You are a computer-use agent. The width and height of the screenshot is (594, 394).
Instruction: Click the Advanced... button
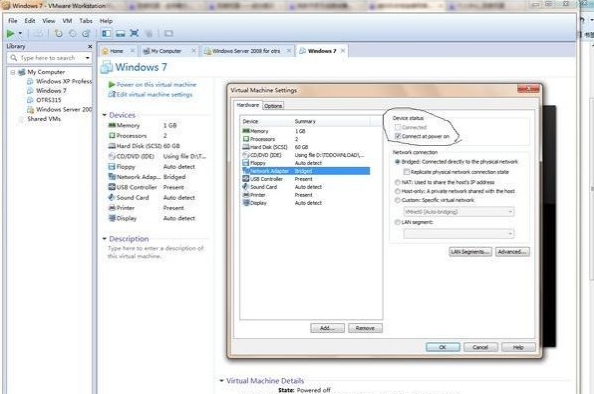point(512,252)
